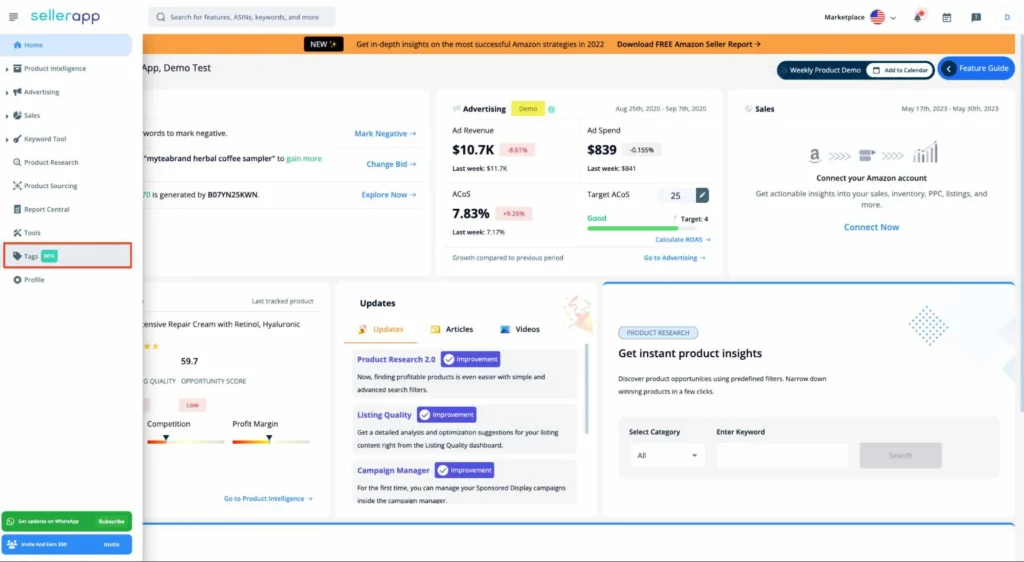The width and height of the screenshot is (1024, 562).
Task: Open the calendar icon in header
Action: point(946,18)
